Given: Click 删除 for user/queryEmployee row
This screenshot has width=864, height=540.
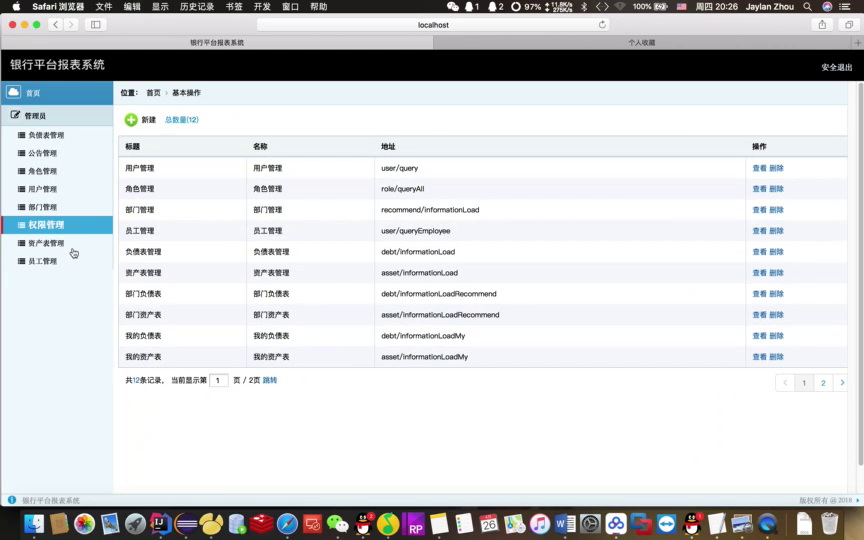Looking at the screenshot, I should (776, 231).
